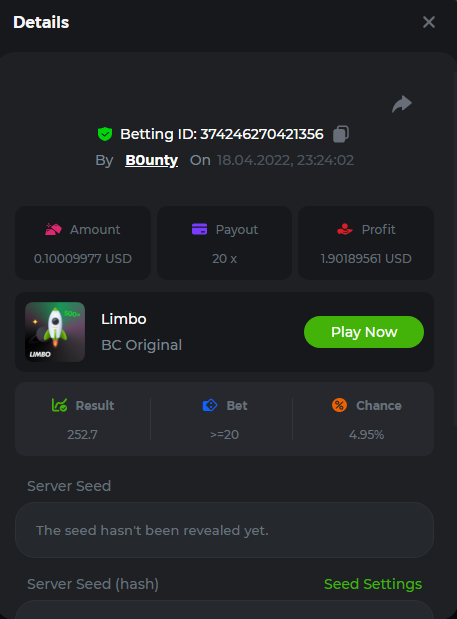Open B0unty user profile link

tap(152, 160)
